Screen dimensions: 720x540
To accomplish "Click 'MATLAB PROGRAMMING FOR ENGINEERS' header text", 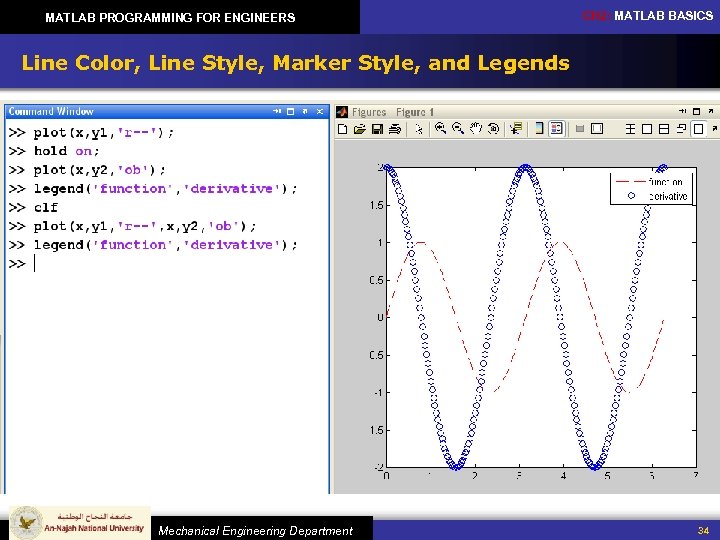I will coord(170,18).
